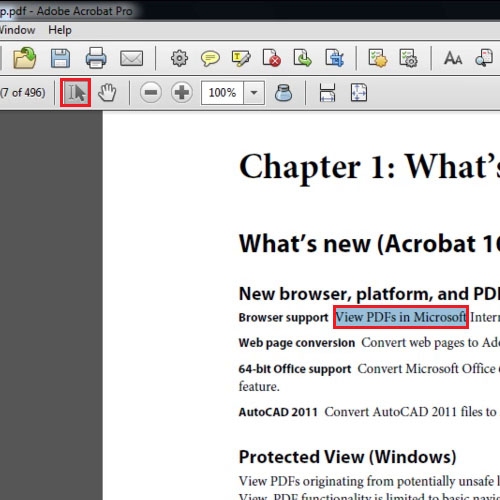Viewport: 500px width, 500px height.
Task: Save the document with floppy disk icon
Action: [x=60, y=58]
